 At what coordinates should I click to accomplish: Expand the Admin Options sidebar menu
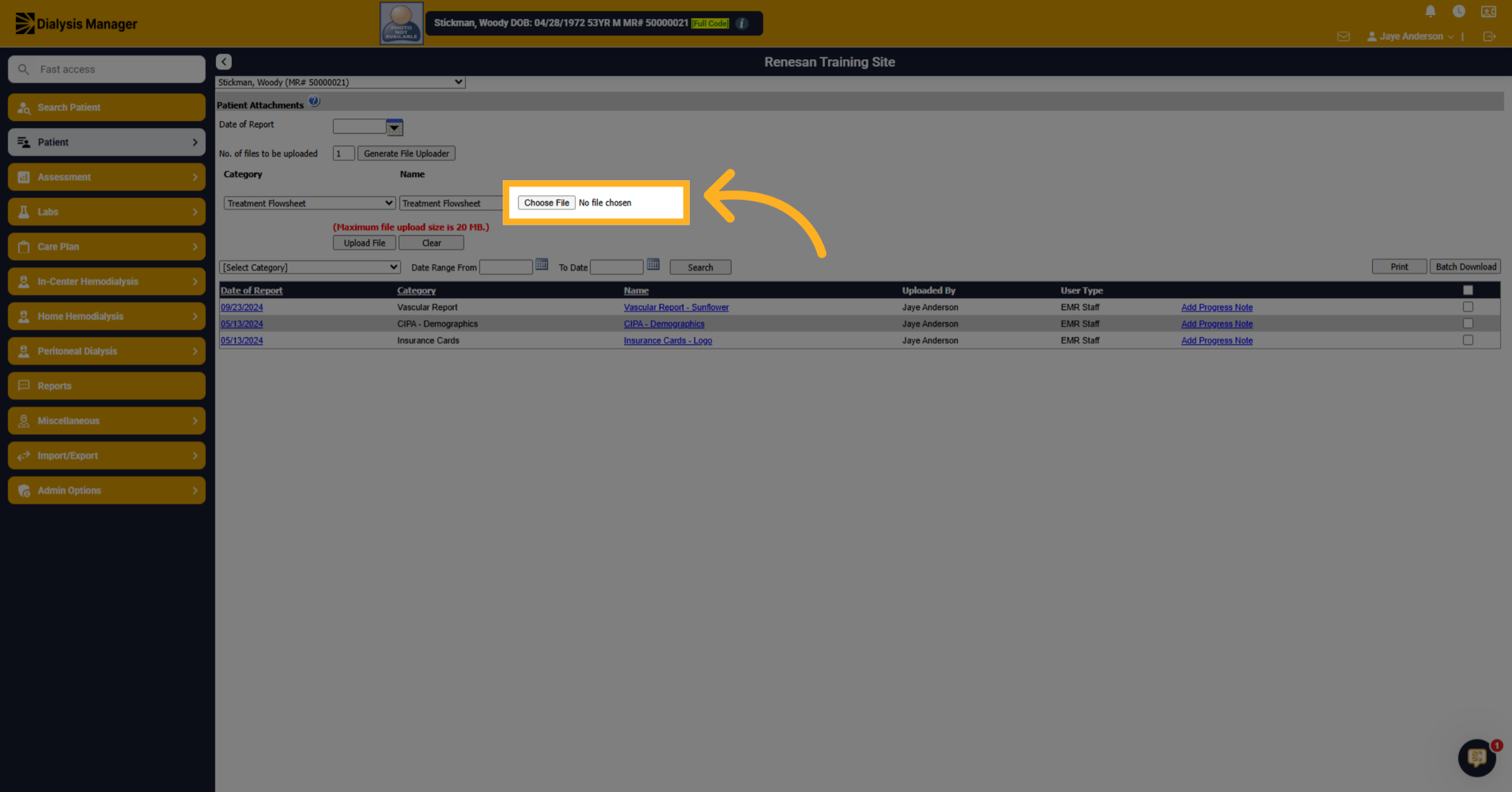pos(106,490)
